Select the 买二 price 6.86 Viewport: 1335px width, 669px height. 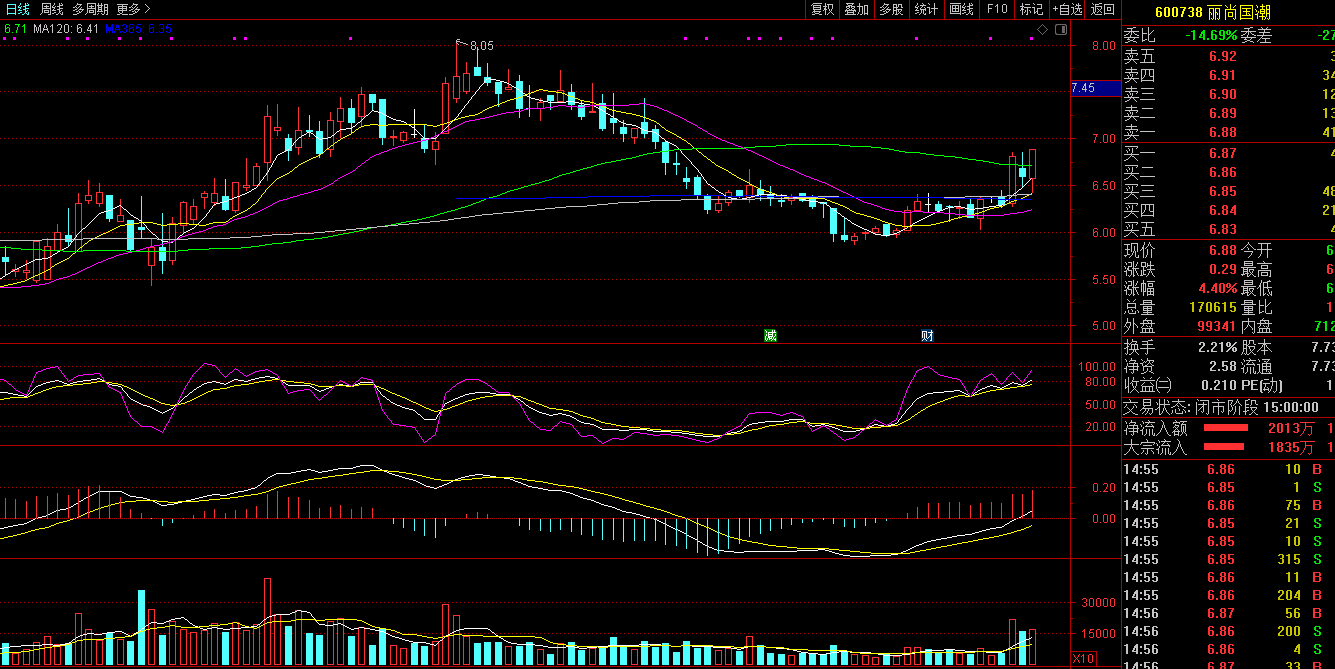tap(1222, 172)
